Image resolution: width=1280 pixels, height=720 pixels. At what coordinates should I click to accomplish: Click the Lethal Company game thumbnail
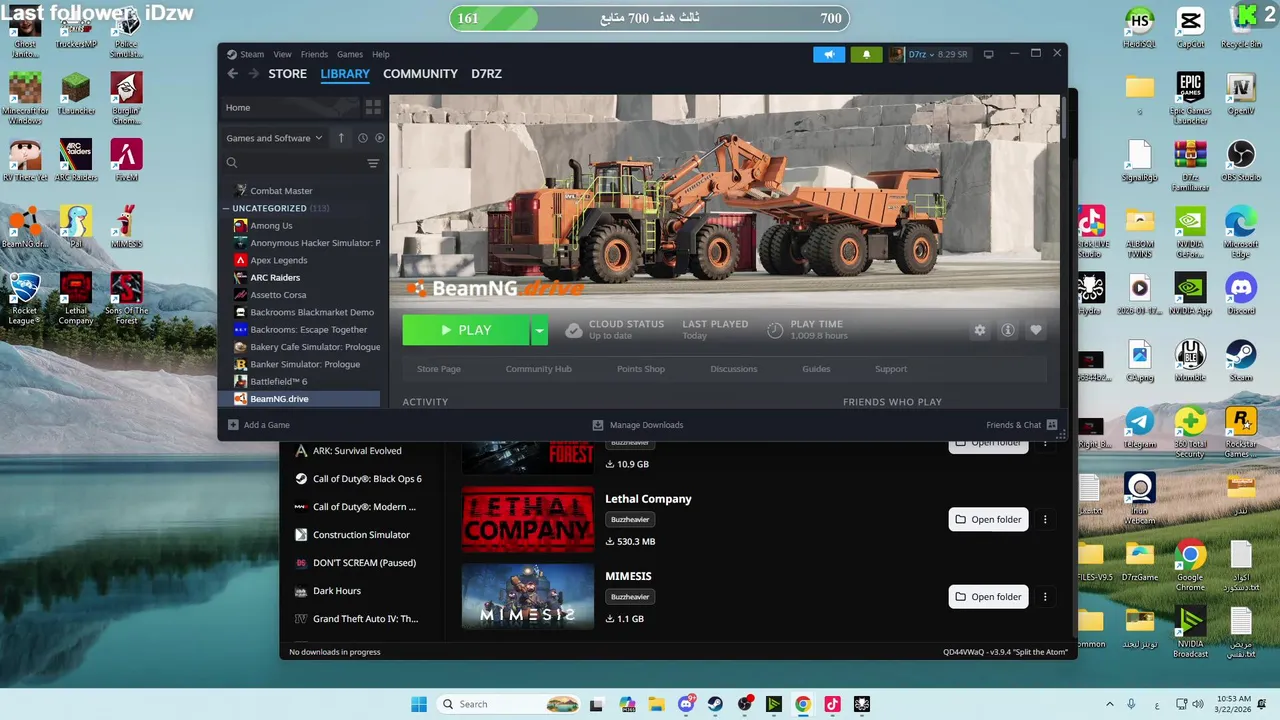528,519
